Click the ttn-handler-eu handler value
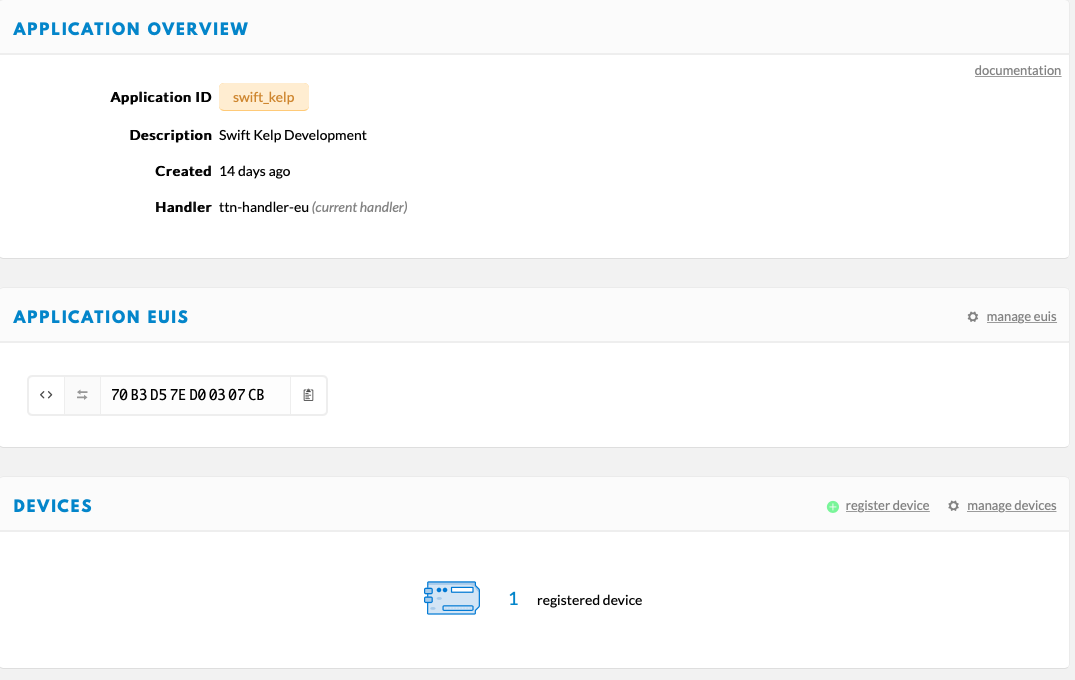Image resolution: width=1075 pixels, height=680 pixels. tap(264, 207)
